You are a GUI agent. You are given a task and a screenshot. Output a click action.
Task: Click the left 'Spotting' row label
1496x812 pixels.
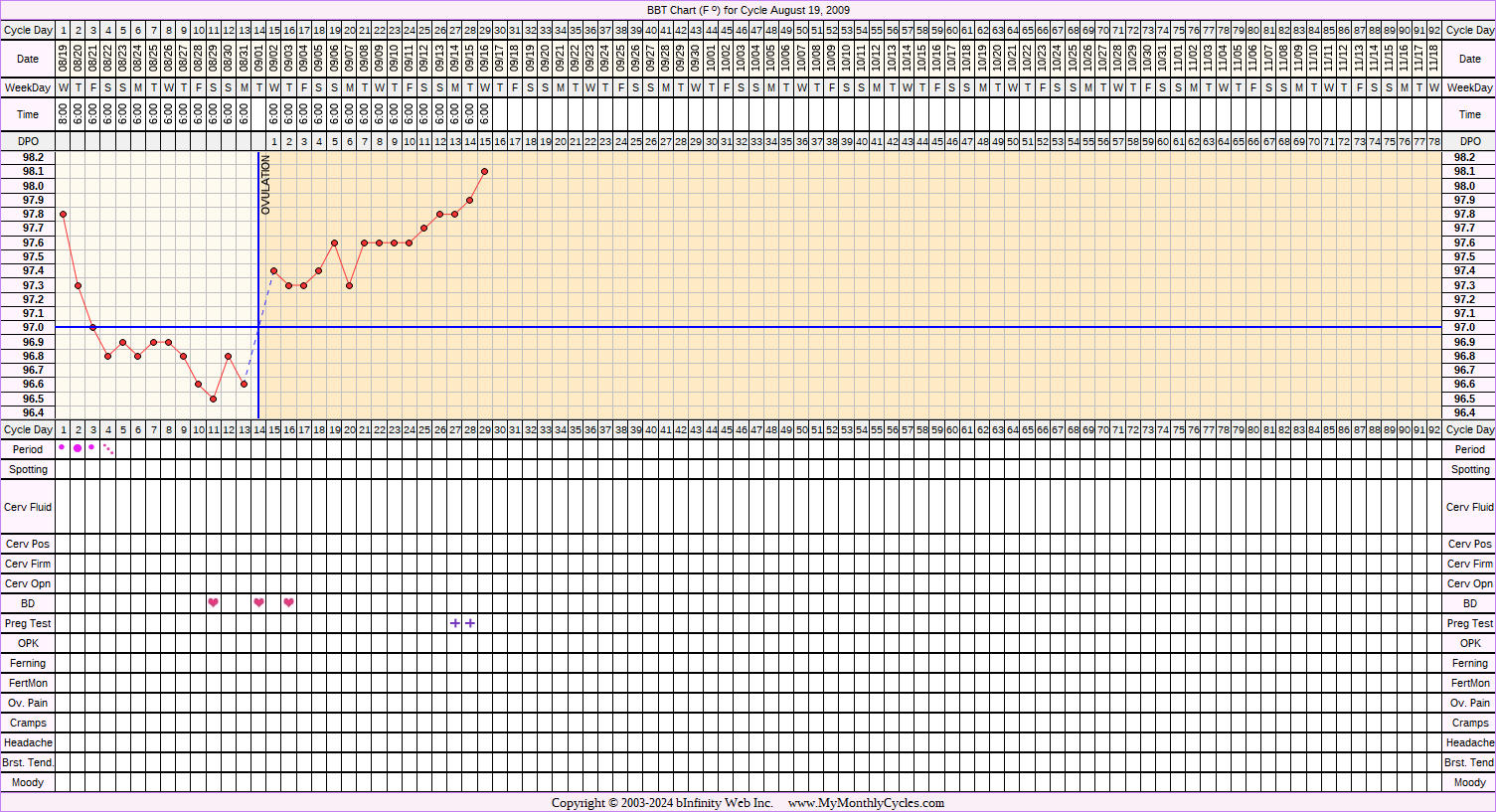coord(28,469)
